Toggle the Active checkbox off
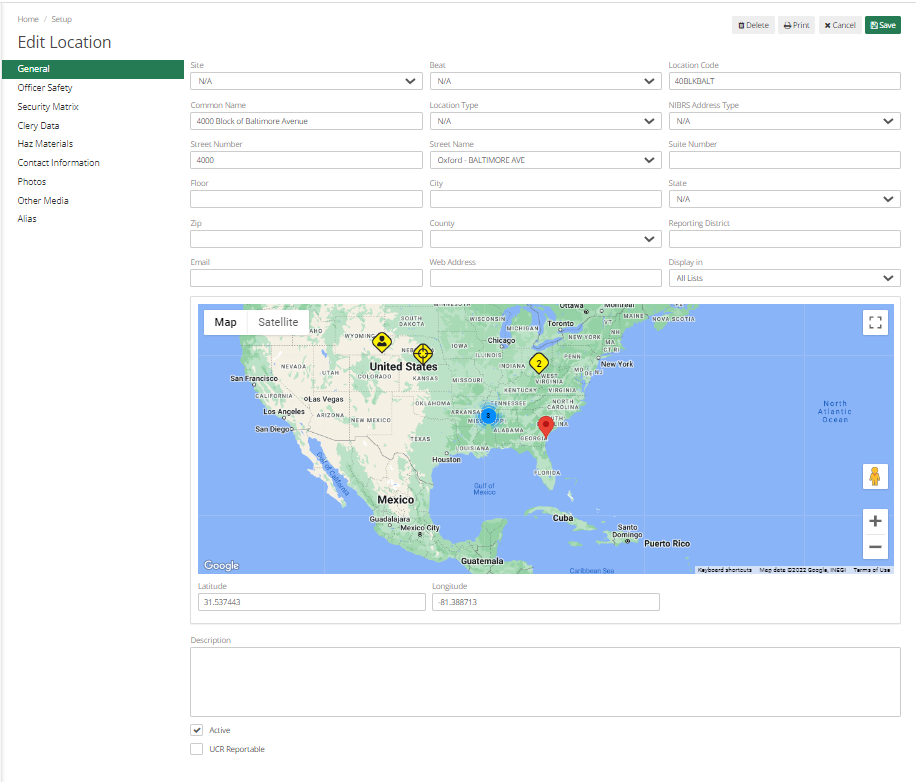 (197, 730)
